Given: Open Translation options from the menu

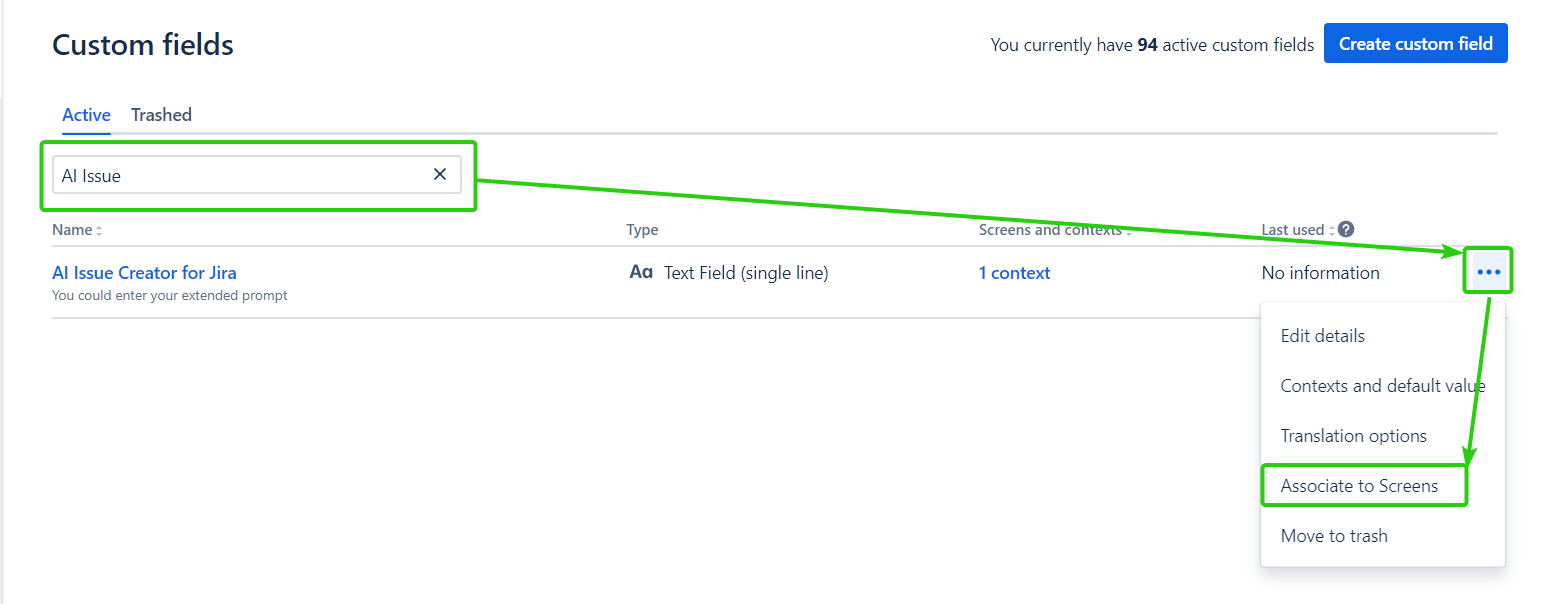Looking at the screenshot, I should 1353,436.
